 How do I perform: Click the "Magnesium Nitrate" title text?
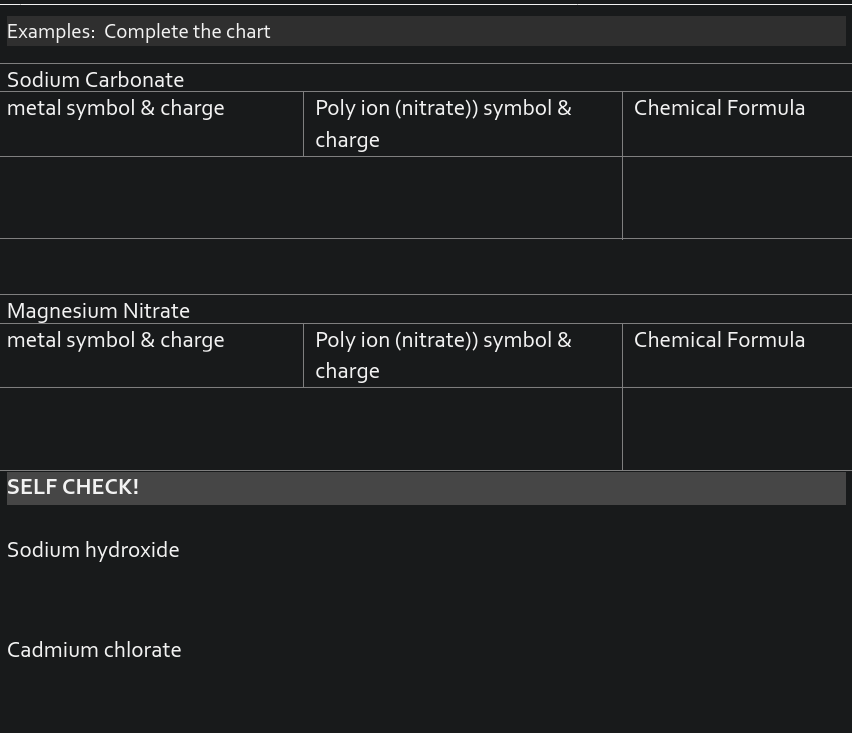pos(99,311)
